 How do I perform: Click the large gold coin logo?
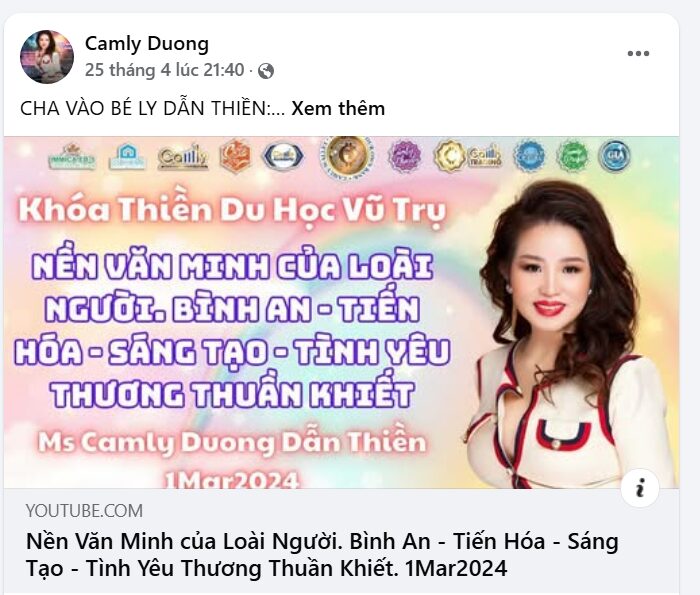(x=347, y=156)
